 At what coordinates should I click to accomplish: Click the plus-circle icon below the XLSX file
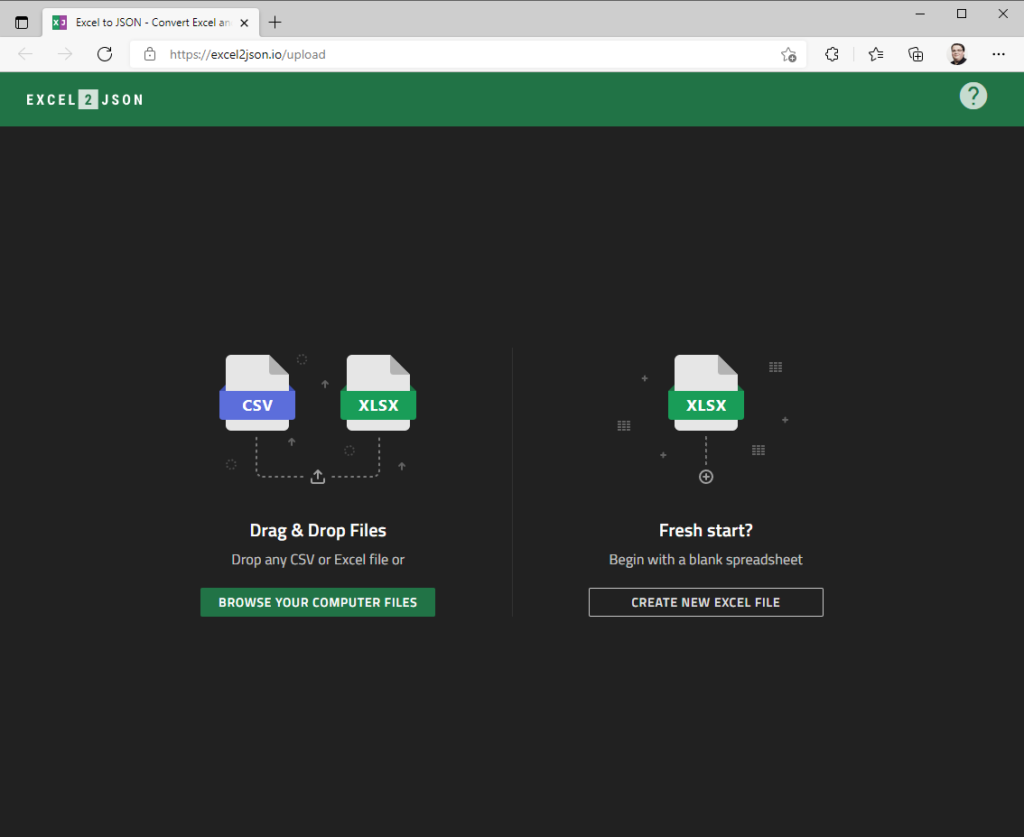coord(706,476)
